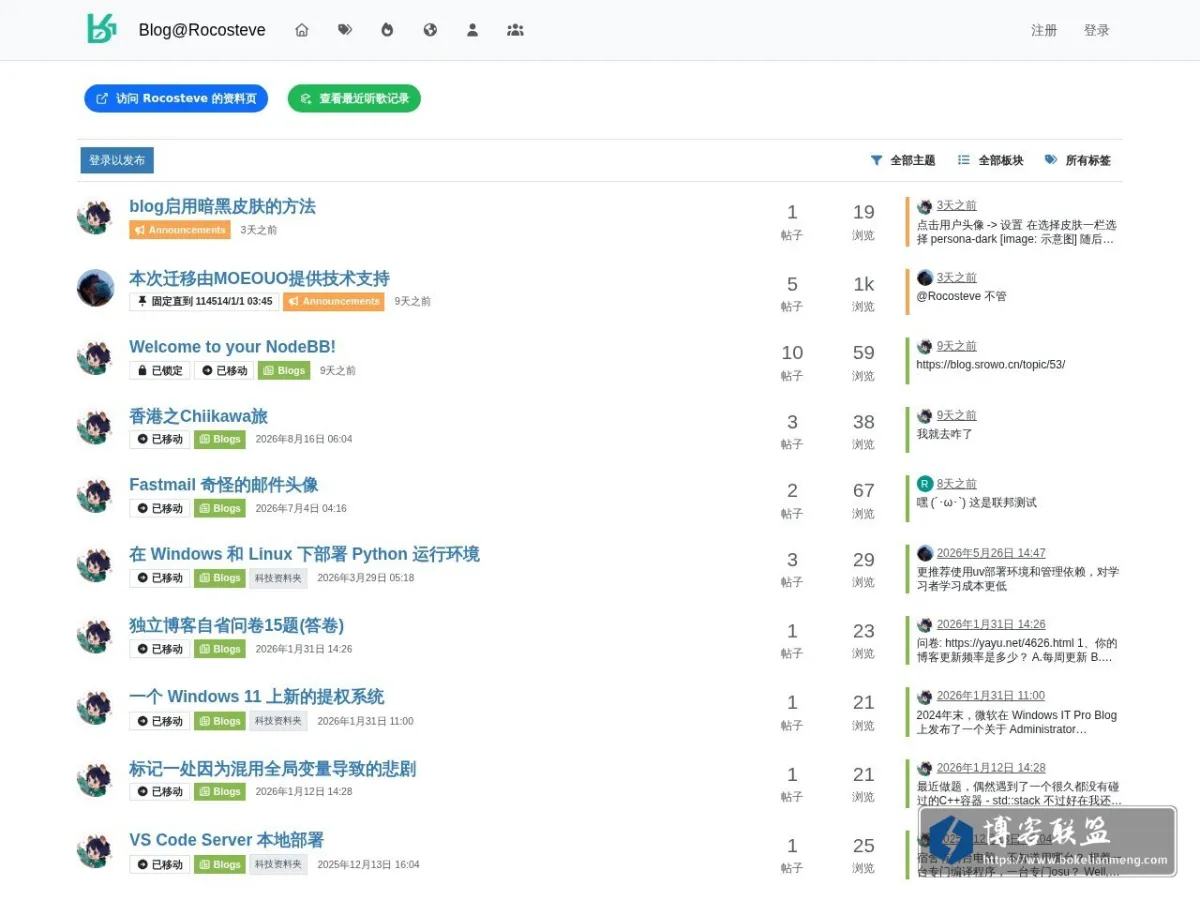Click Announcements tag under blog启用暗黑皮肤的方法
Image resolution: width=1200 pixels, height=900 pixels.
point(180,230)
